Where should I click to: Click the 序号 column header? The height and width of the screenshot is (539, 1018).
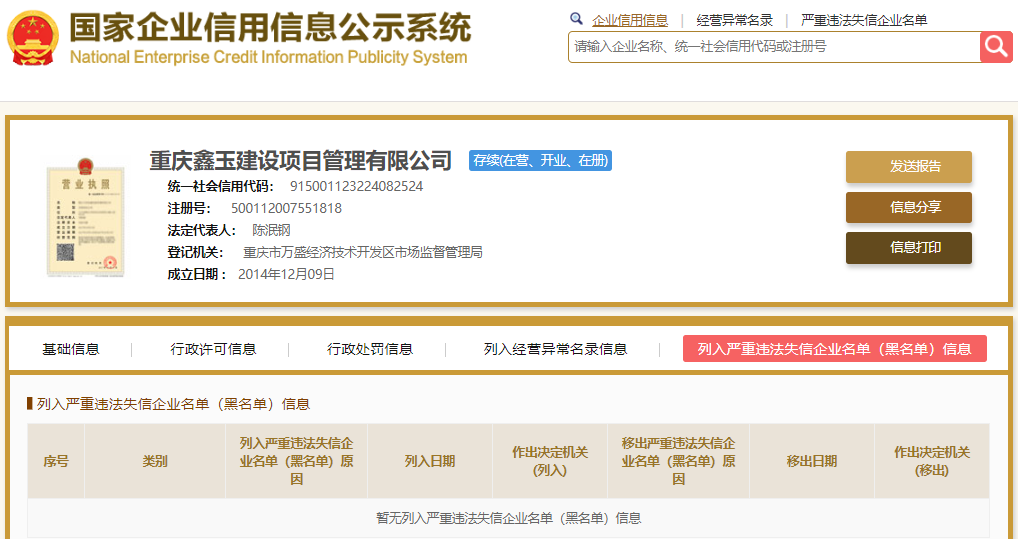[x=56, y=461]
